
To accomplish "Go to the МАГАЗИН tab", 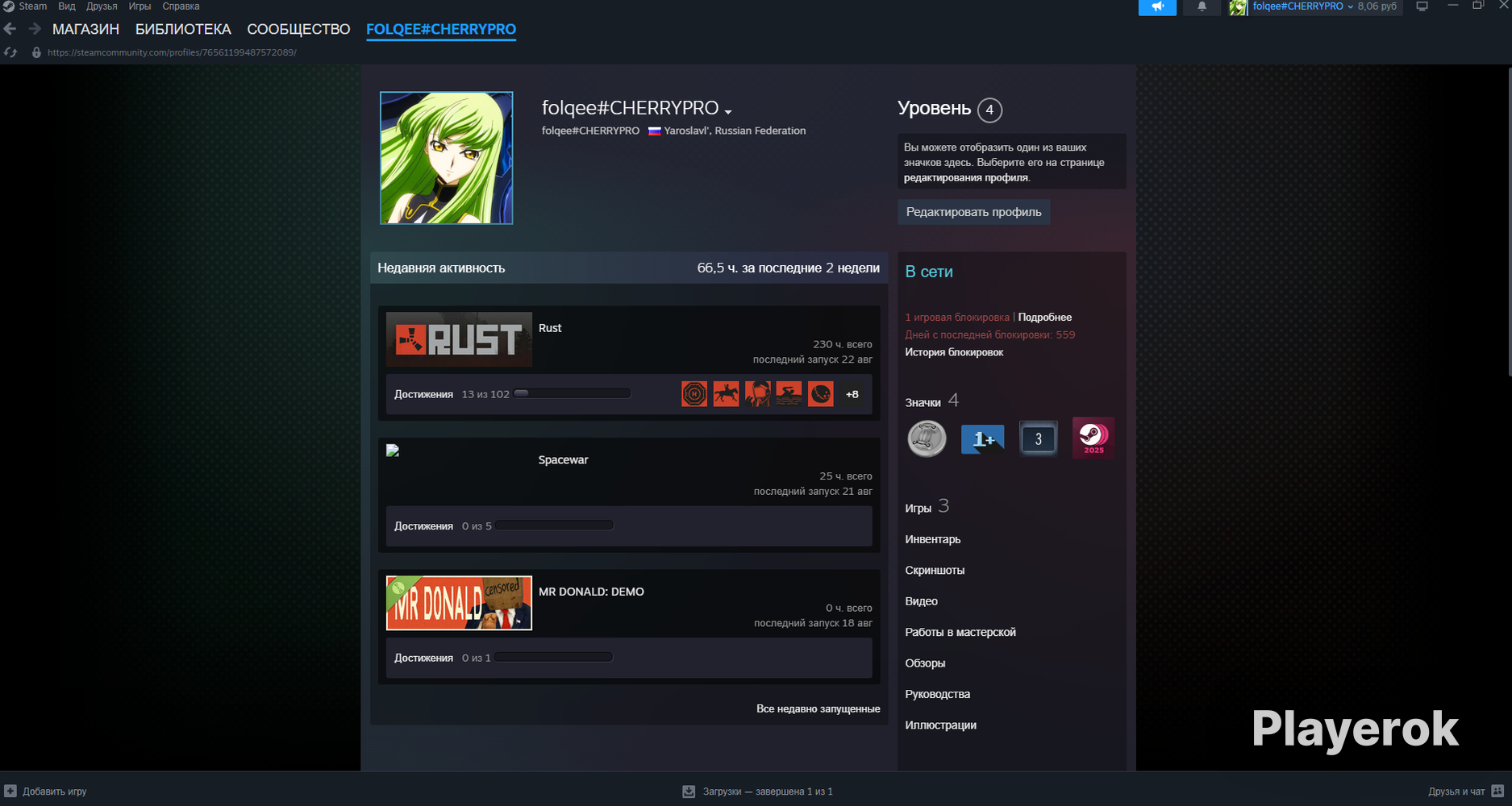I will tap(85, 30).
